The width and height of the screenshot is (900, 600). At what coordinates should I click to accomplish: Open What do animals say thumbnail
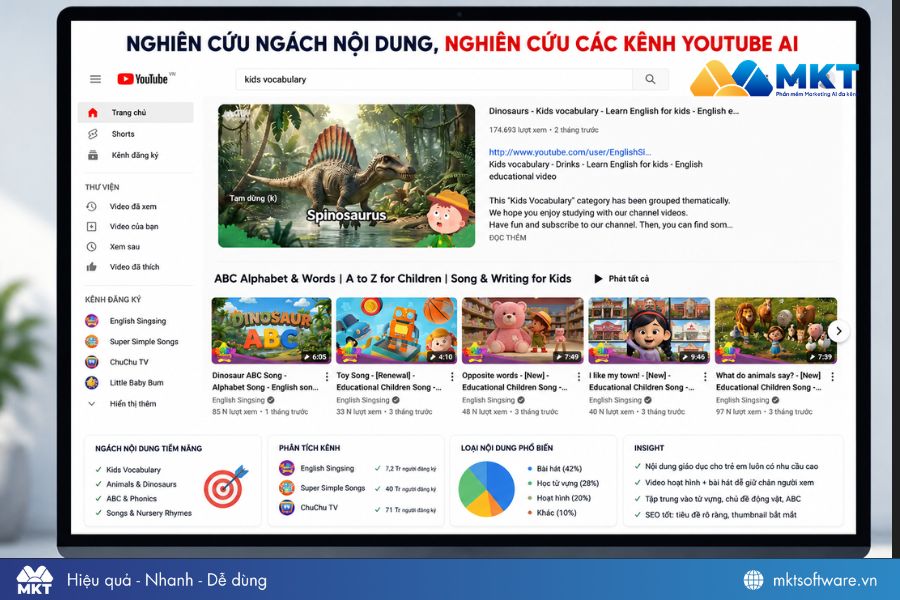coord(775,331)
